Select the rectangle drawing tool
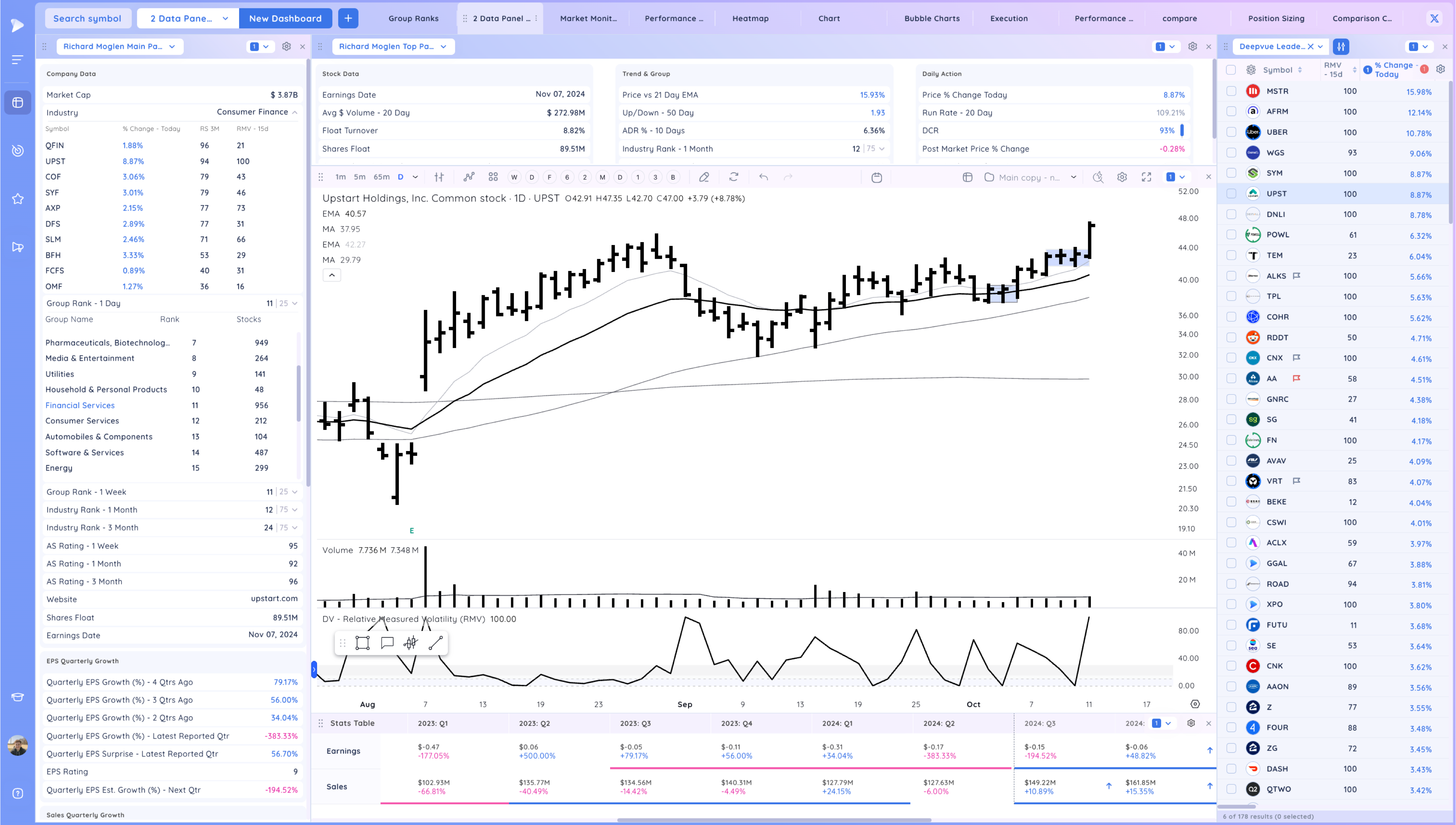This screenshot has height=825, width=1456. point(363,643)
